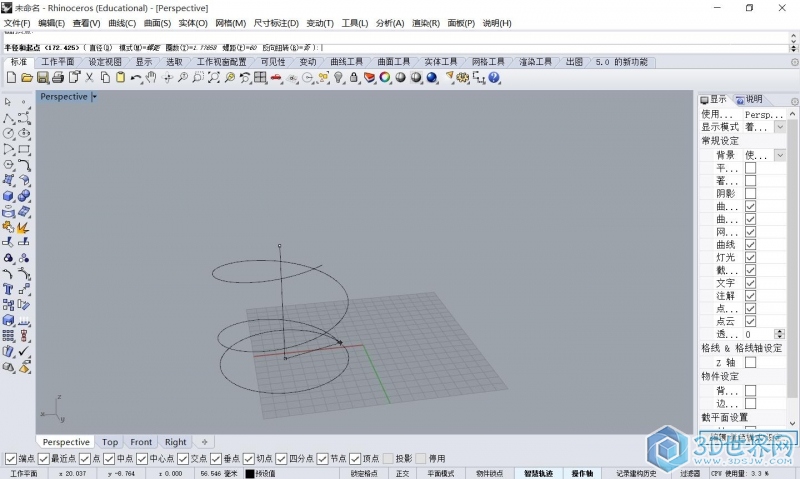Click the Explode icon
The image size is (800, 479).
coord(24,228)
